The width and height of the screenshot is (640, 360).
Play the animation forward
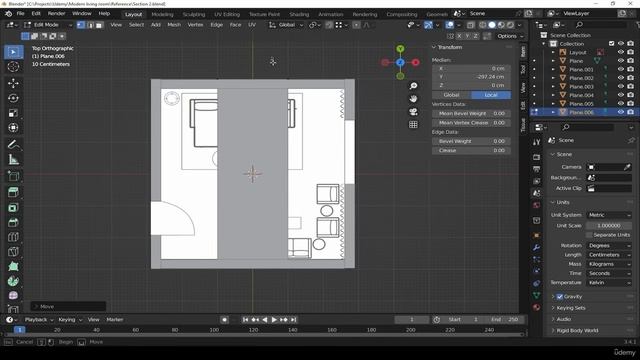[274, 320]
